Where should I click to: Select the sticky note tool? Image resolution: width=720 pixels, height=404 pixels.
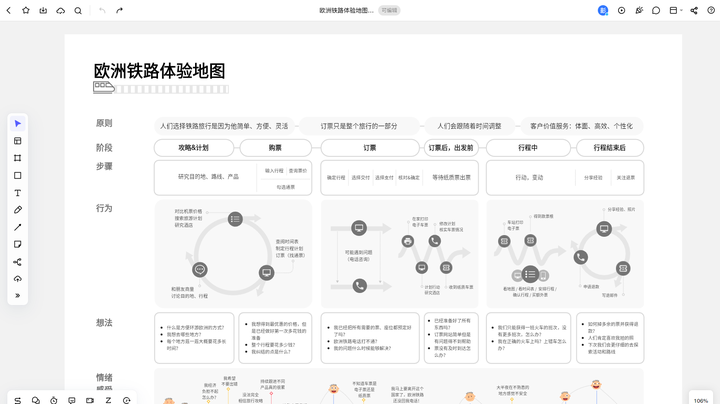(17, 244)
